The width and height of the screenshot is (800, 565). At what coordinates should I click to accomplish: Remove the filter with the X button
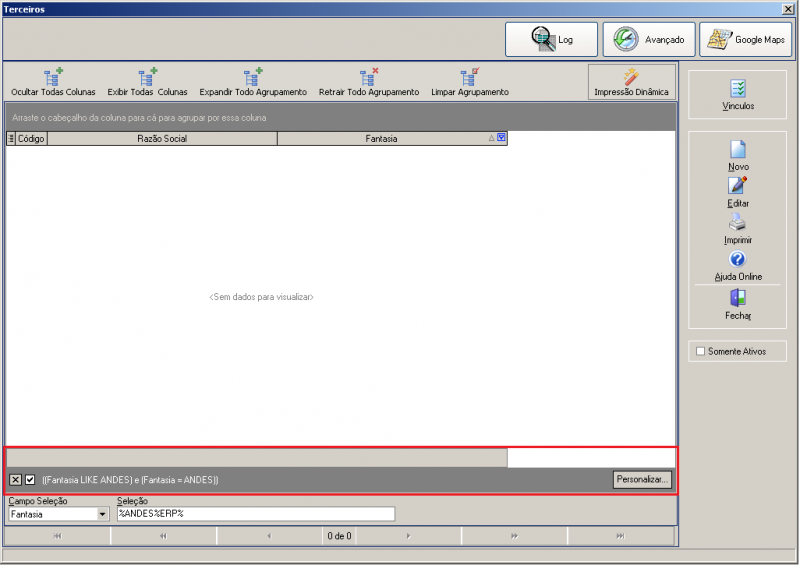coord(16,480)
